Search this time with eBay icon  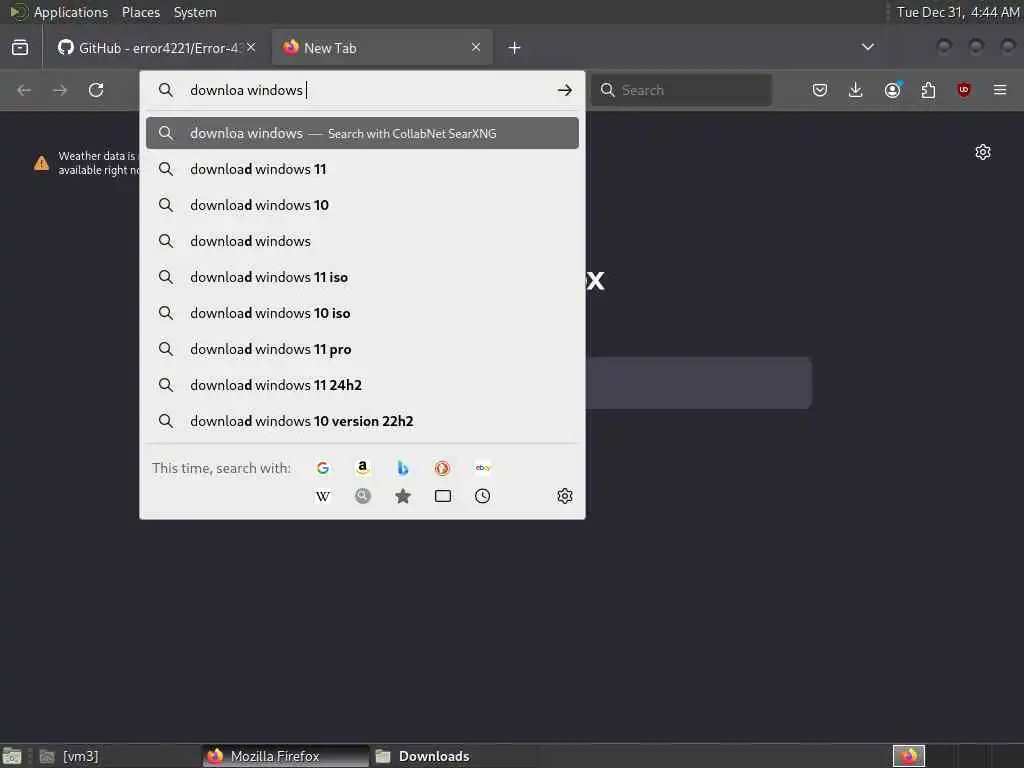coord(483,468)
